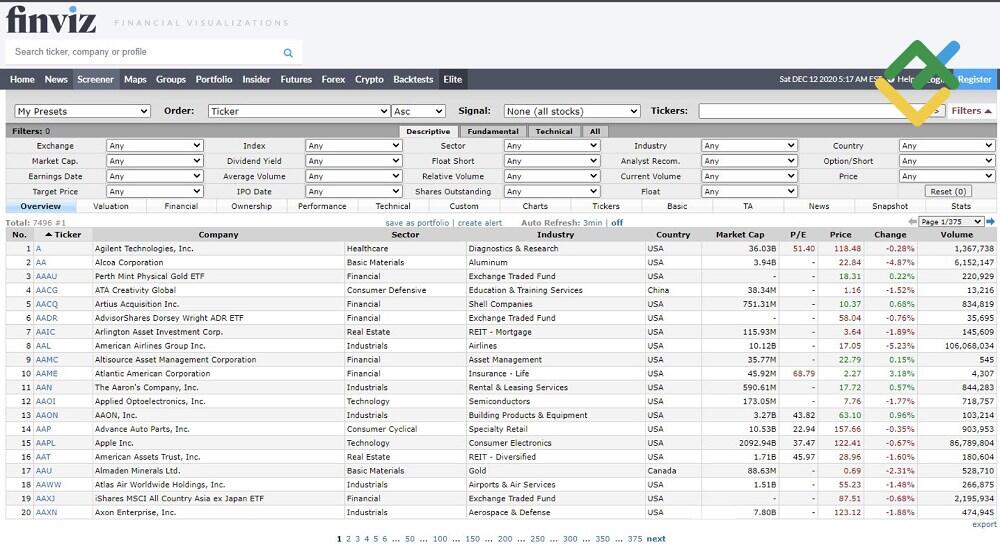Open the My Presets dropdown
The width and height of the screenshot is (1000, 552).
coord(82,111)
